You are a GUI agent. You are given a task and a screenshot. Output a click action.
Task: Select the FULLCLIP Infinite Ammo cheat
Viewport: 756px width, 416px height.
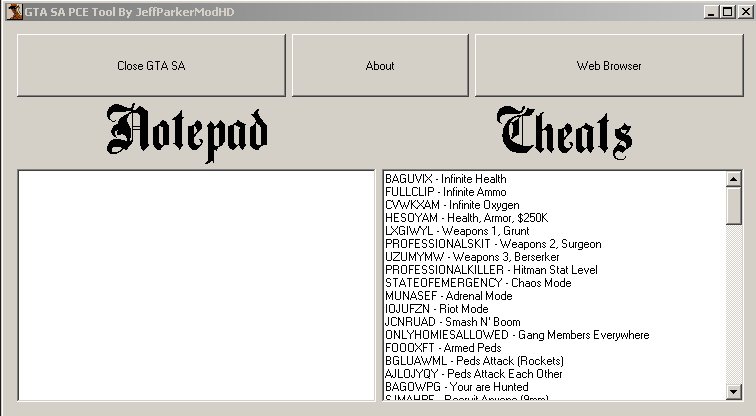pyautogui.click(x=445, y=192)
